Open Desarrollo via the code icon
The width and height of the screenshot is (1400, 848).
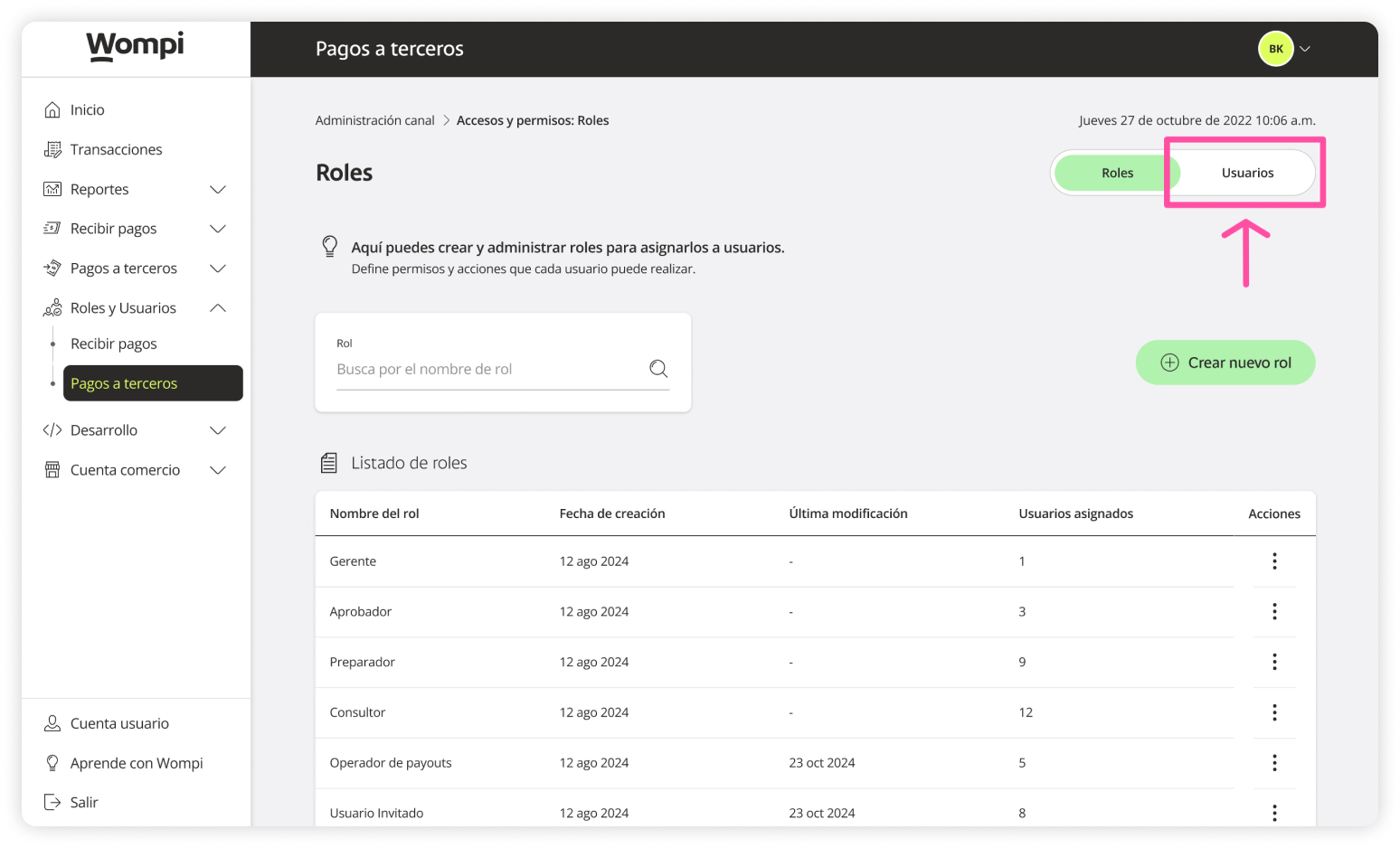(x=53, y=429)
